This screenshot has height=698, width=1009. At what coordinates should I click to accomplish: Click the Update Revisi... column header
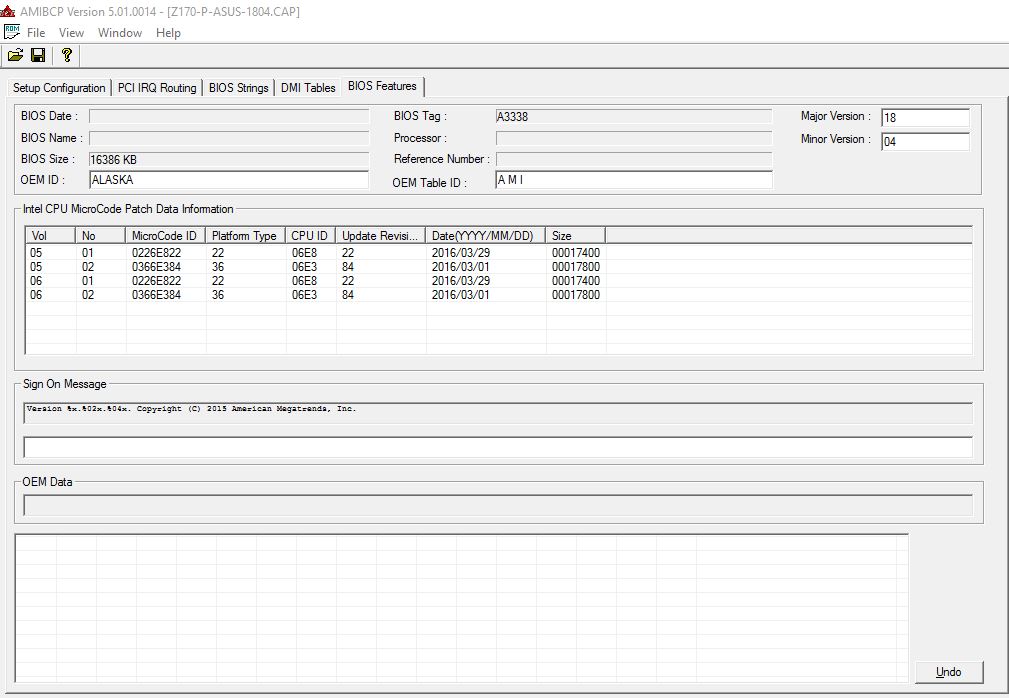(x=380, y=235)
